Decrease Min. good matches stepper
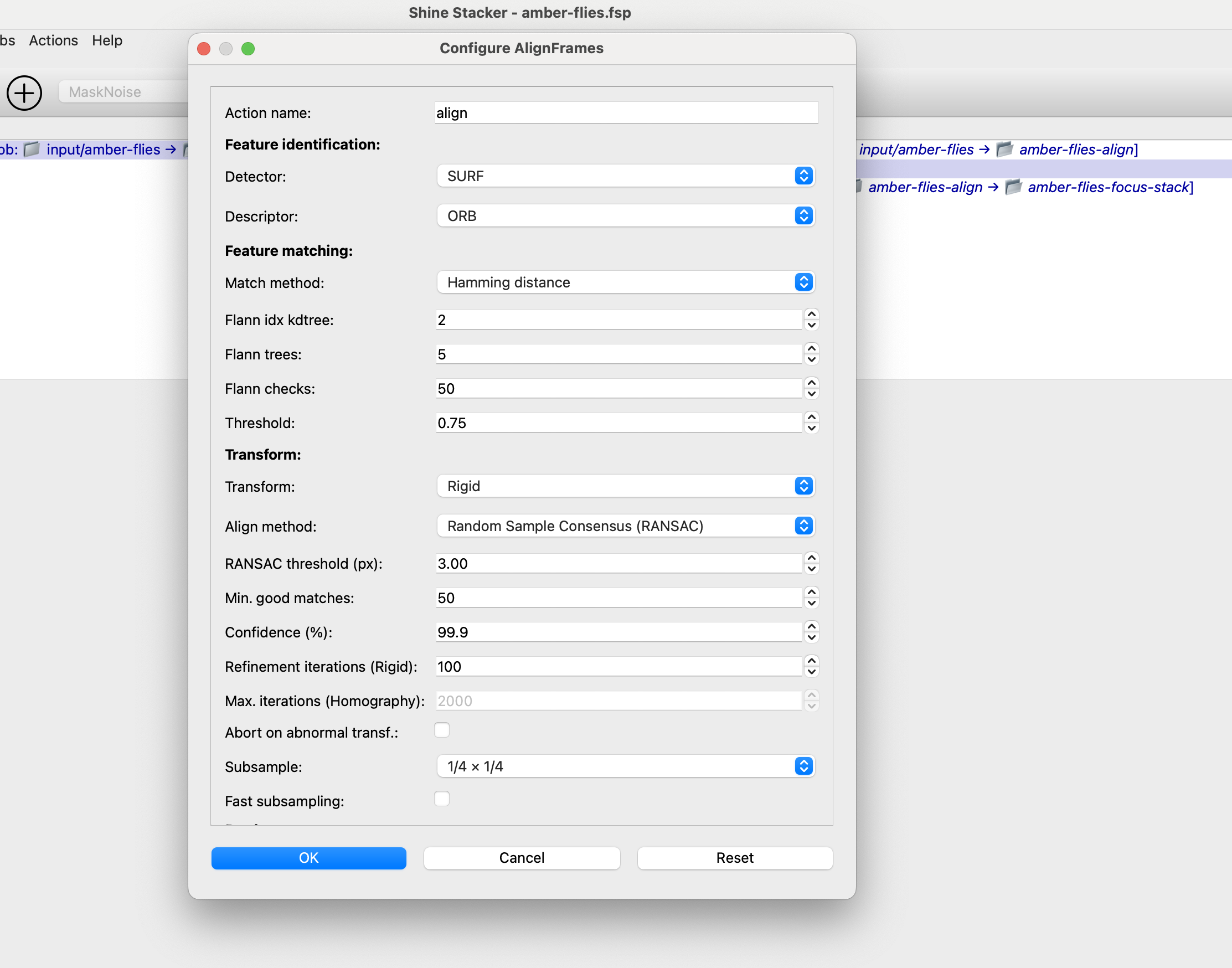 (812, 604)
